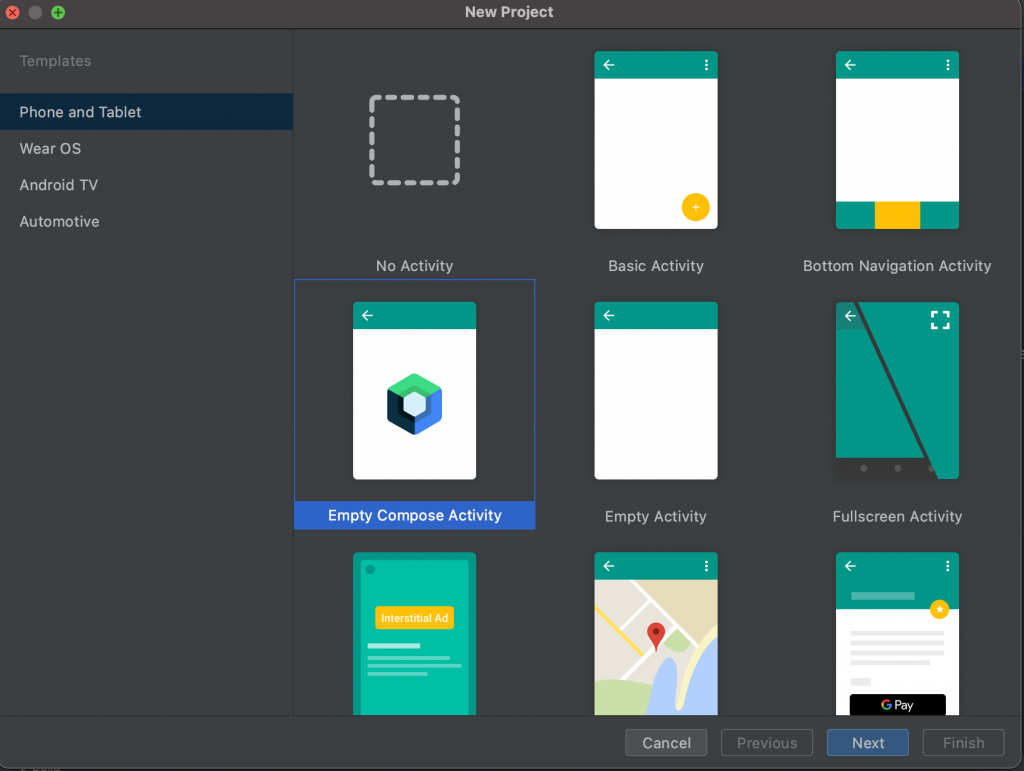Select the No Activity dashed-box template

pos(415,140)
